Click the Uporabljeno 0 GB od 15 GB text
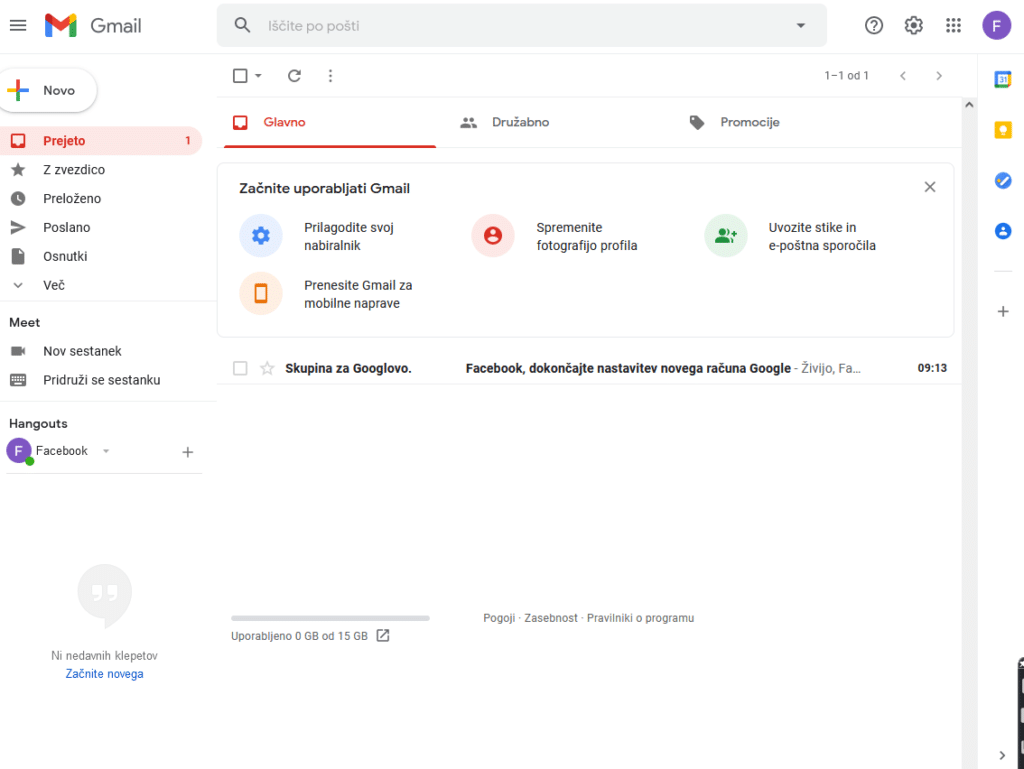Image resolution: width=1024 pixels, height=769 pixels. coord(299,636)
